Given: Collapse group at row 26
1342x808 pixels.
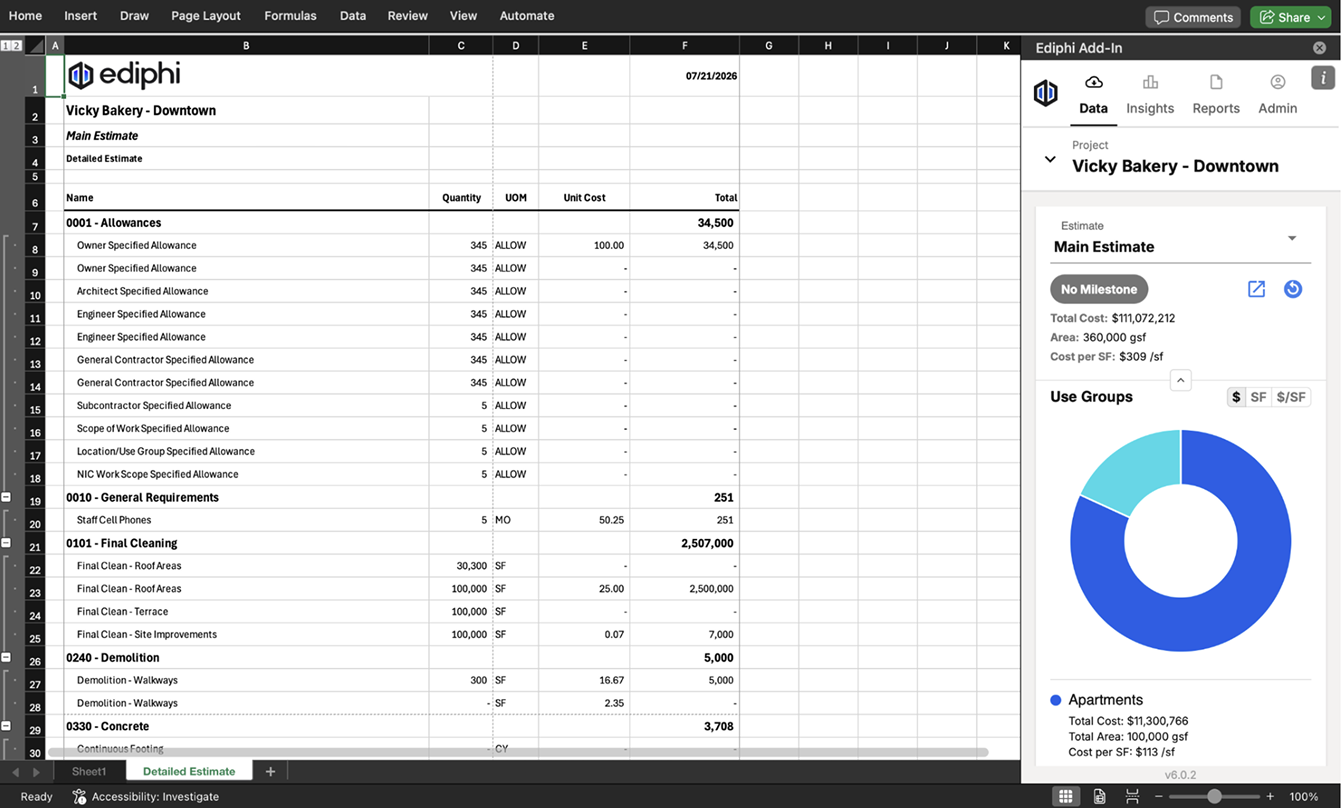Looking at the screenshot, I should [x=6, y=657].
